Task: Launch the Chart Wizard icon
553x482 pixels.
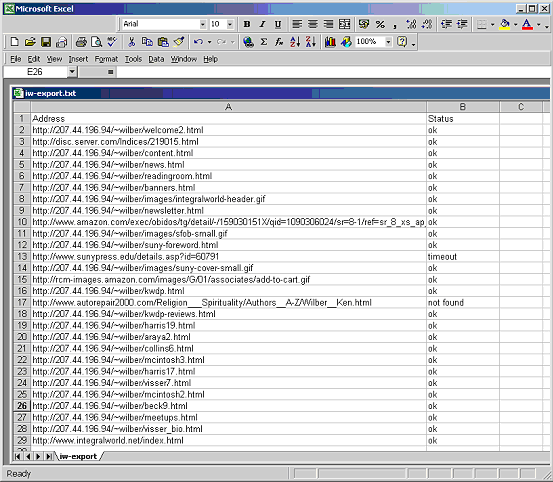Action: pos(330,42)
